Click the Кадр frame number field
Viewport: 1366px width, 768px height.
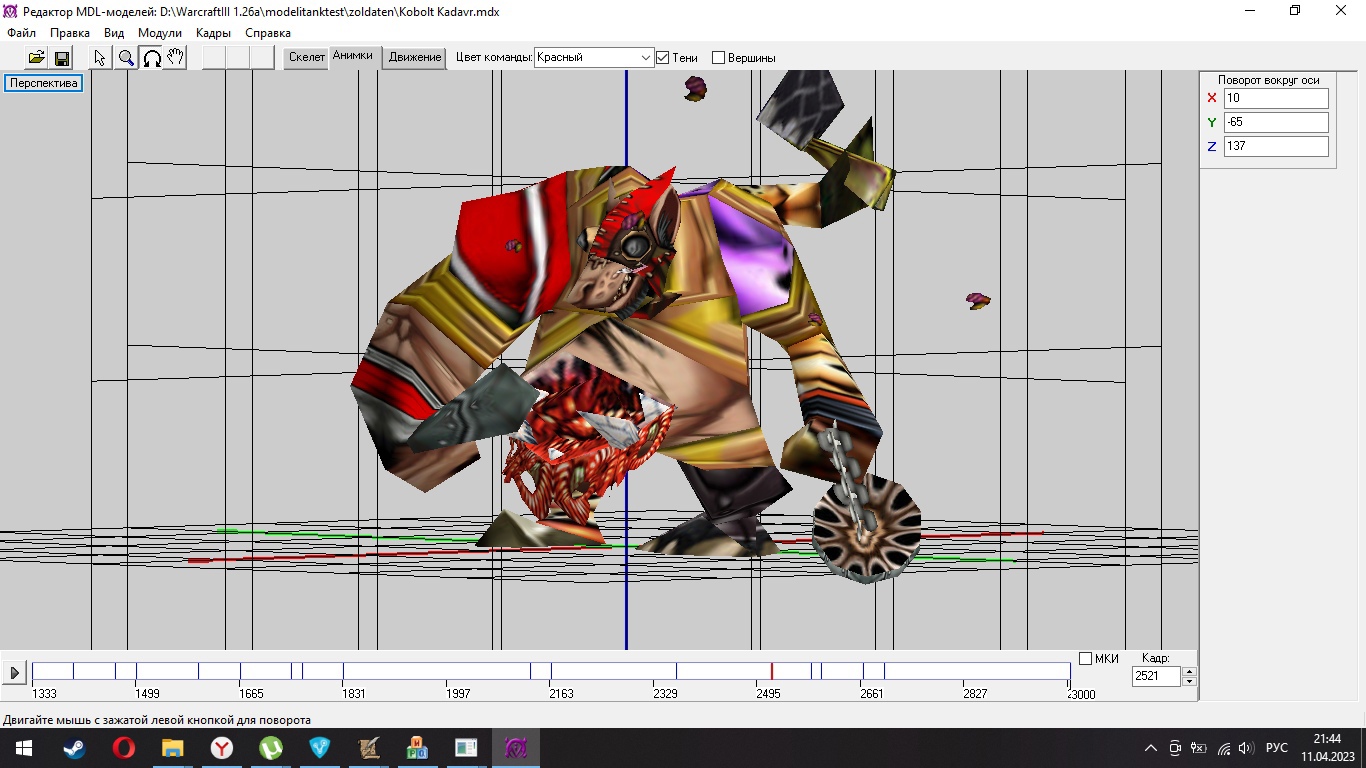pos(1156,676)
